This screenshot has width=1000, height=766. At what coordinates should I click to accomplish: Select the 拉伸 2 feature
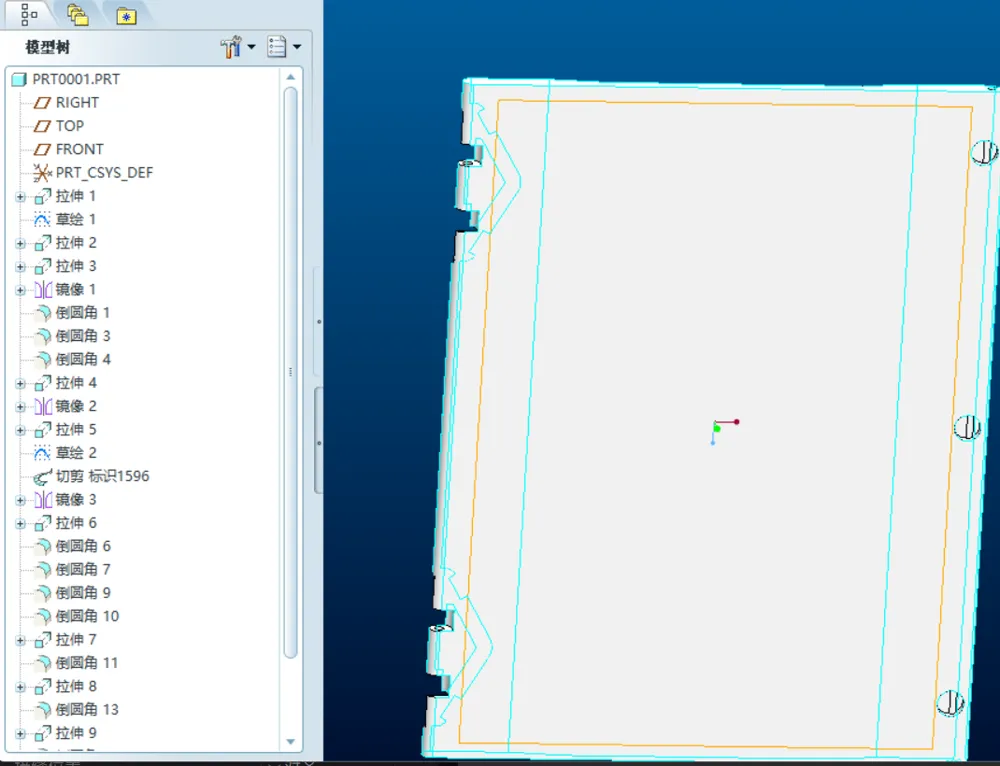click(x=76, y=242)
